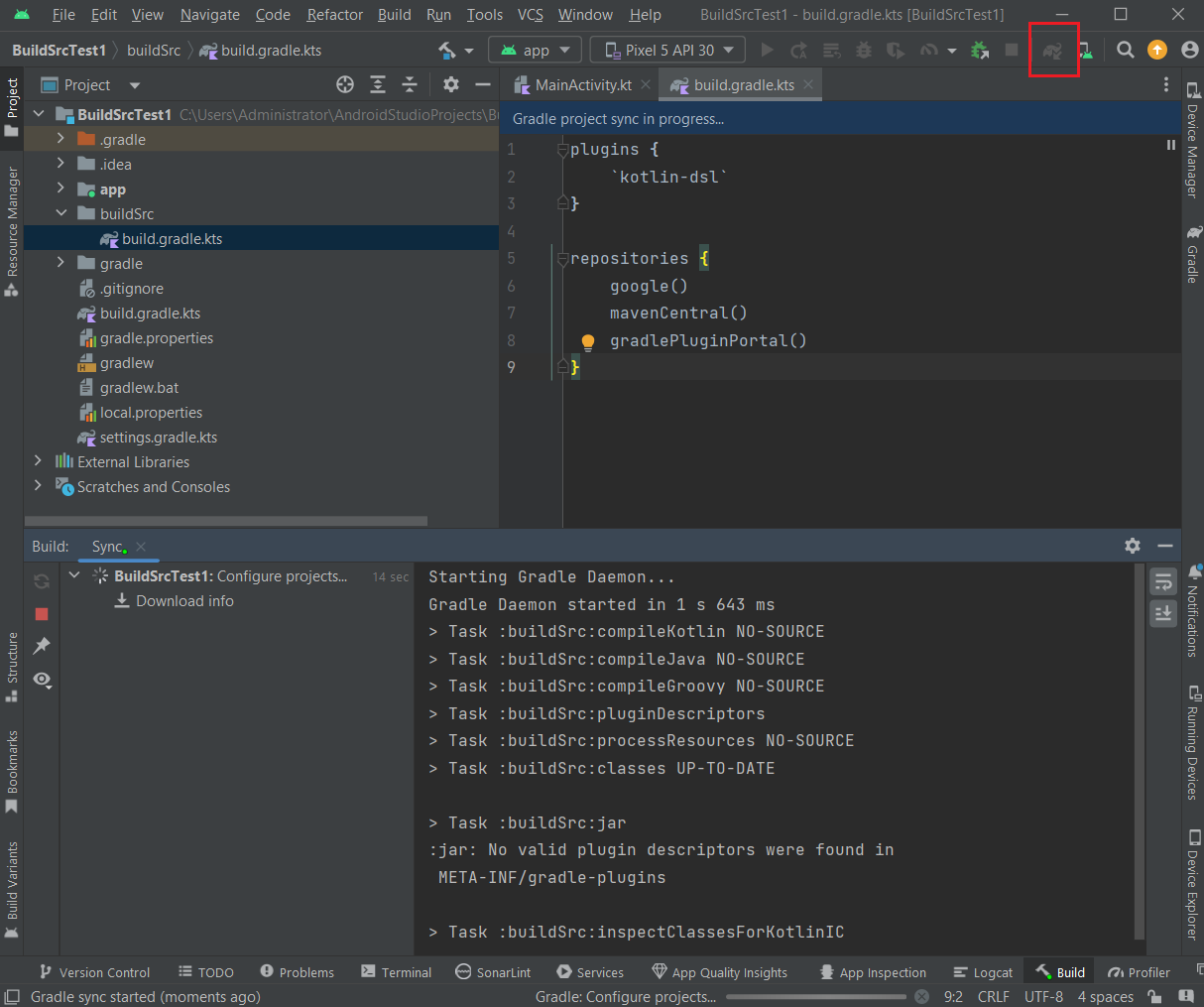Toggle scroll to end in Build output
Viewport: 1204px width, 1007px height.
tap(1163, 614)
